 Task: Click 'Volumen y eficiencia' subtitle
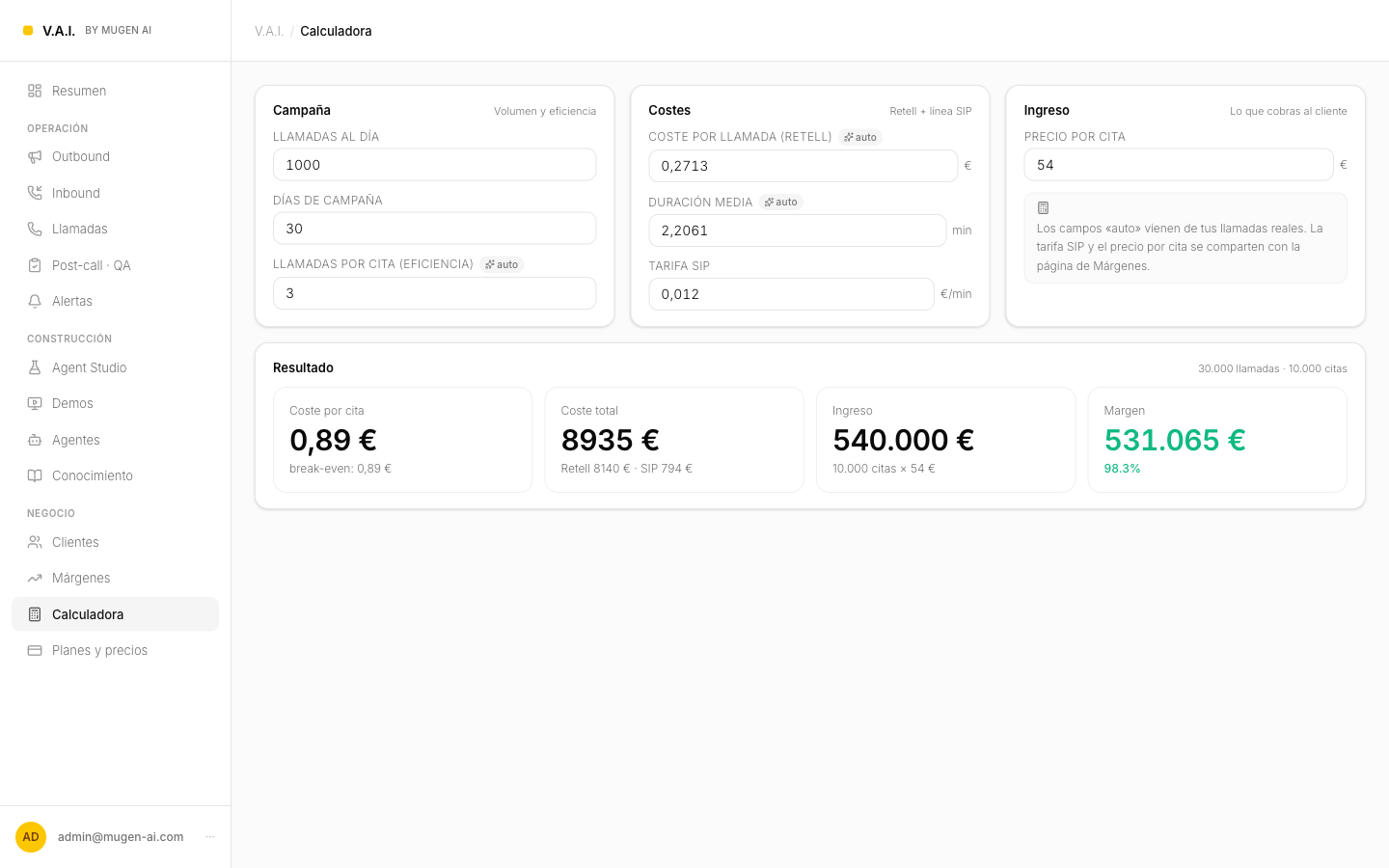pos(545,111)
